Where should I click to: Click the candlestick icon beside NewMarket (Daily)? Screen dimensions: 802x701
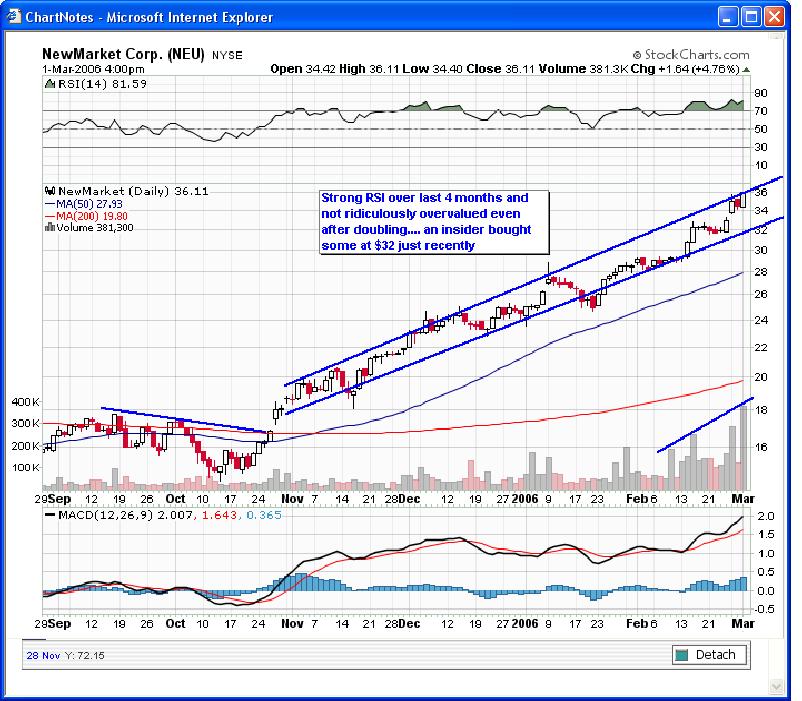click(x=50, y=192)
